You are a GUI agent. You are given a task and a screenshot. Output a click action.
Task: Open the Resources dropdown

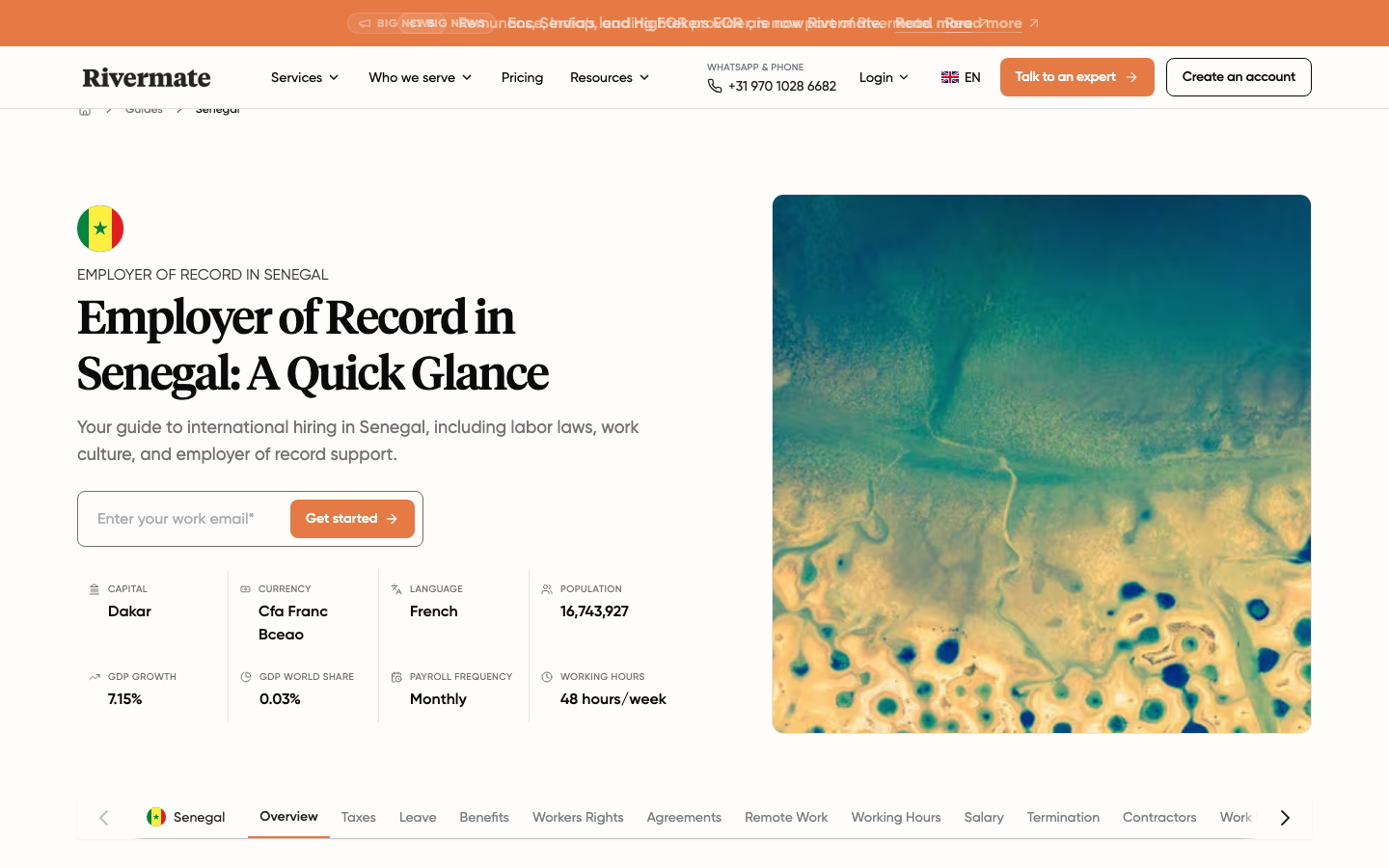pos(610,77)
